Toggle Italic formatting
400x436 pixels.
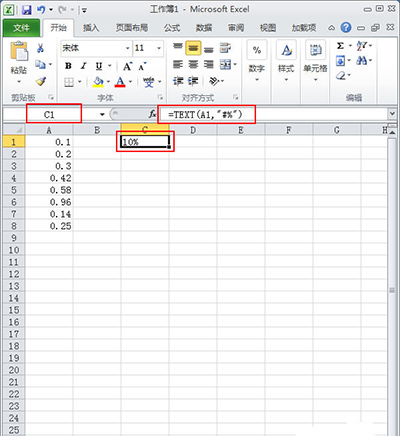pyautogui.click(x=84, y=66)
